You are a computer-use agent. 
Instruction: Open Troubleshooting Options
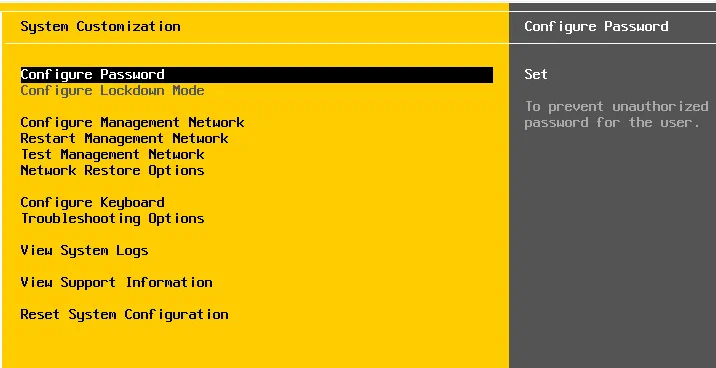click(x=112, y=218)
